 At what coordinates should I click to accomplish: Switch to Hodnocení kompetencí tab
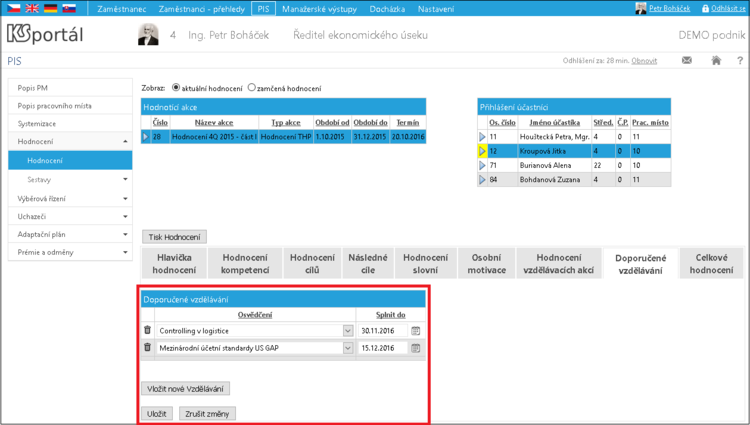pos(245,263)
